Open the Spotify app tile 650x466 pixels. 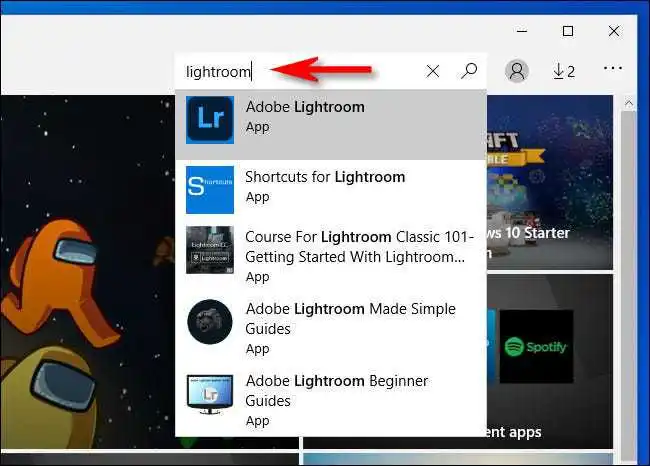point(538,347)
